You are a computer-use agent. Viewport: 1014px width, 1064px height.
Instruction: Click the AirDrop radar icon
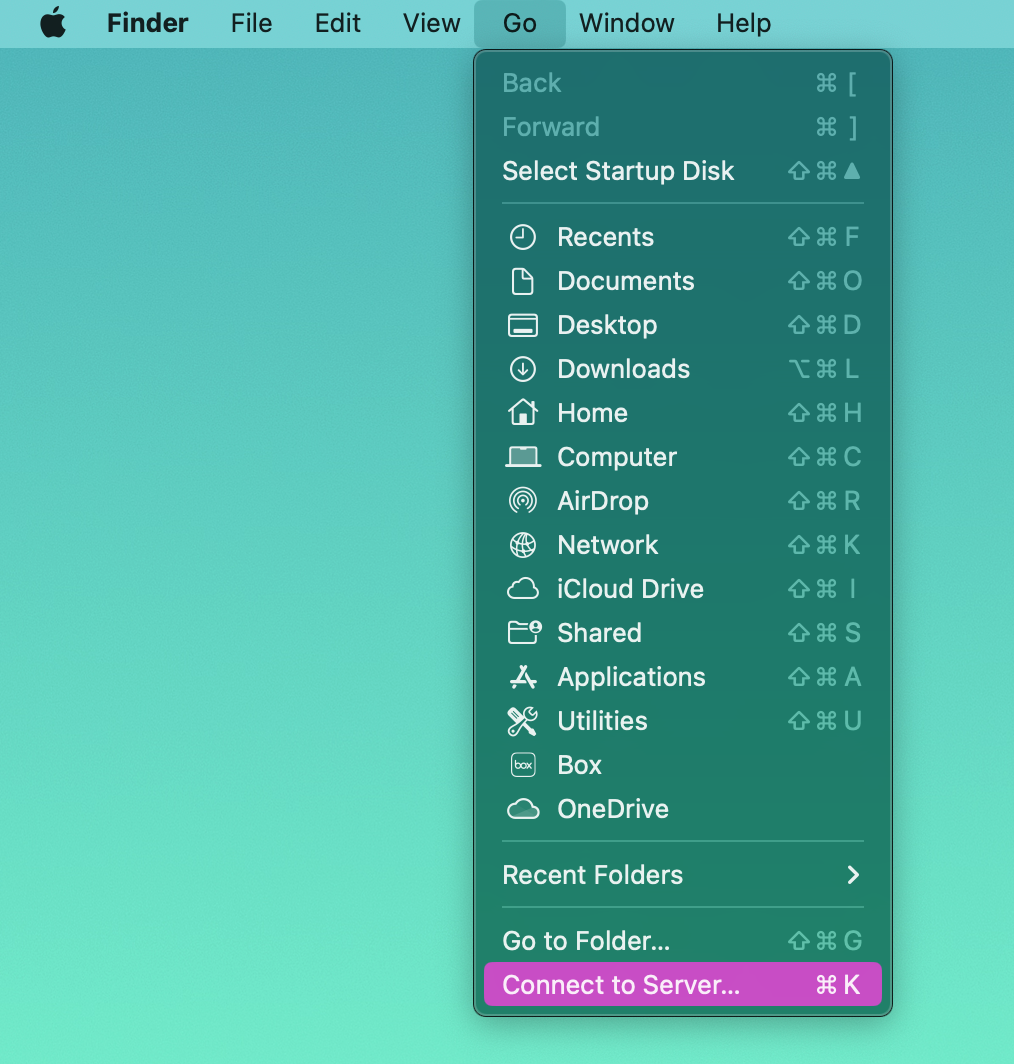click(523, 501)
